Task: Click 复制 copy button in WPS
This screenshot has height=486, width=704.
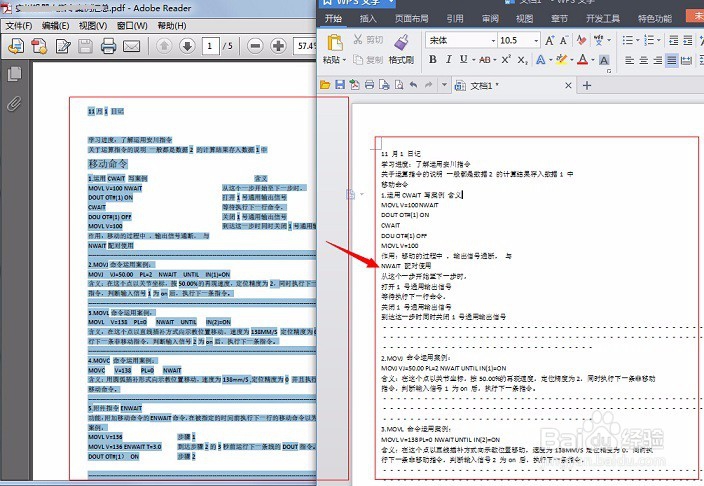Action: (369, 59)
